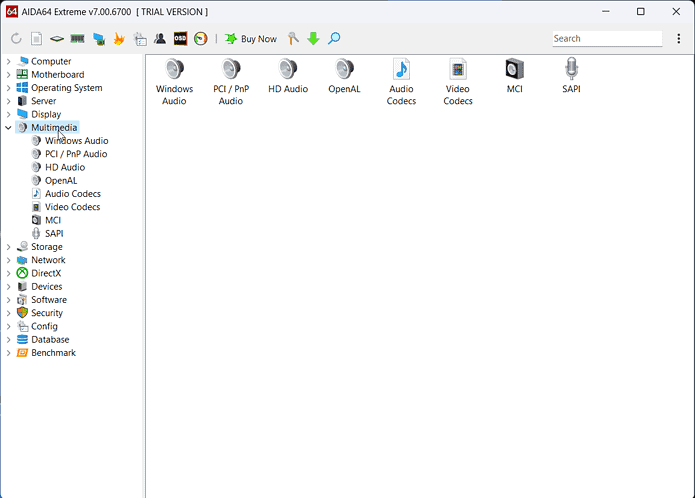Open the MCI icon in main pane
This screenshot has width=695, height=498.
tap(514, 70)
